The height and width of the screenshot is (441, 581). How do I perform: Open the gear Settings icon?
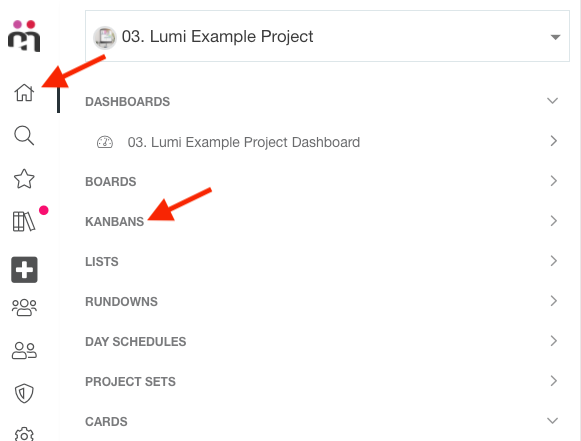point(24,434)
